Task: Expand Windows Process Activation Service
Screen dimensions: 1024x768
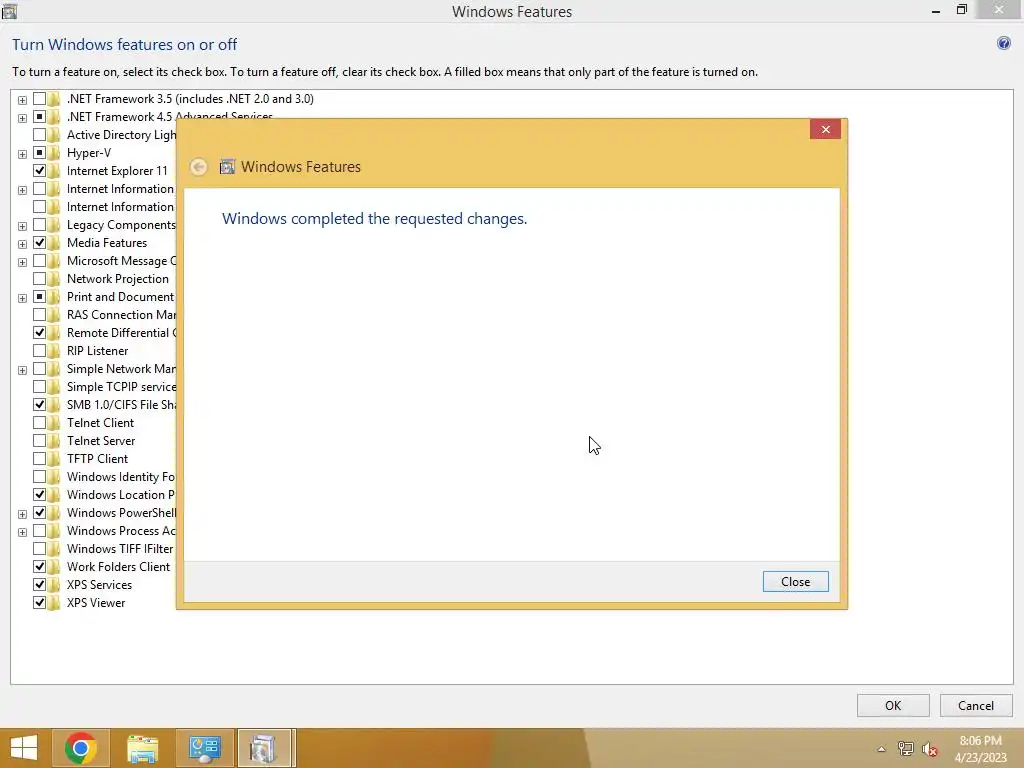Action: point(22,532)
